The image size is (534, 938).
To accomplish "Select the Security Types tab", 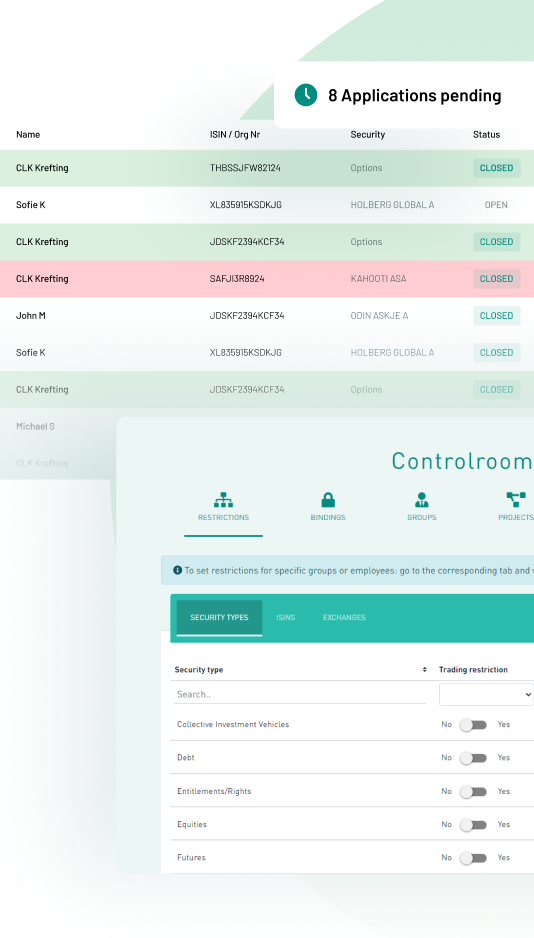I will coord(219,617).
